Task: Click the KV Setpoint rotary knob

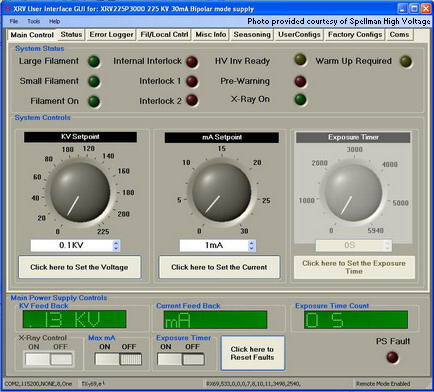Action: coord(80,192)
